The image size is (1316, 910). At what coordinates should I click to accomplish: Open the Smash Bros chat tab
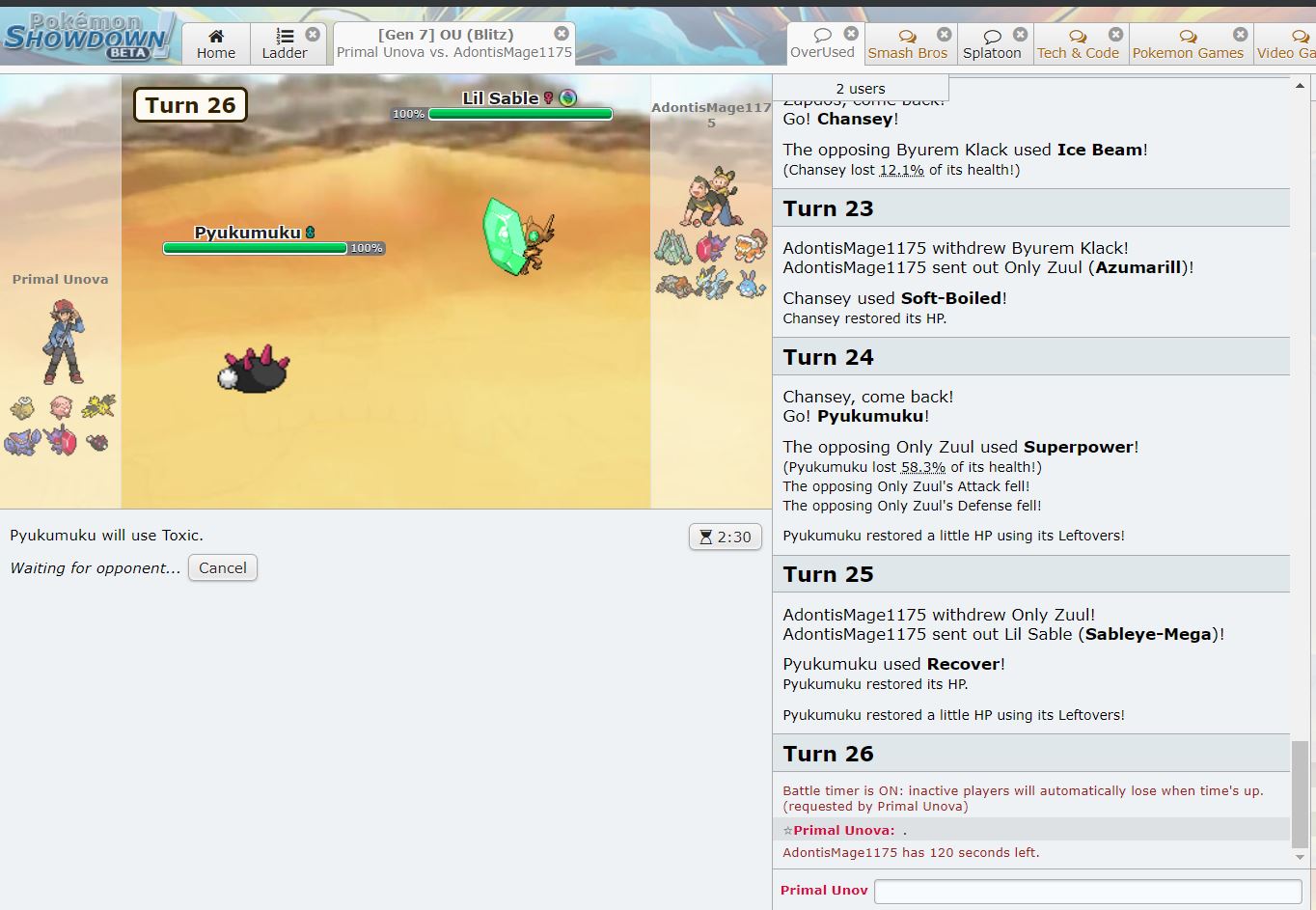coord(907,44)
